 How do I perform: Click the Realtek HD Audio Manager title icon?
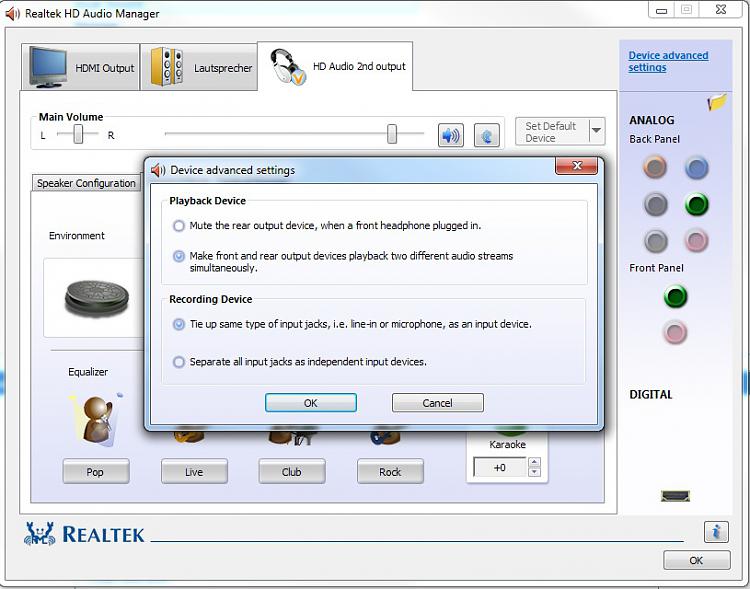[x=12, y=13]
